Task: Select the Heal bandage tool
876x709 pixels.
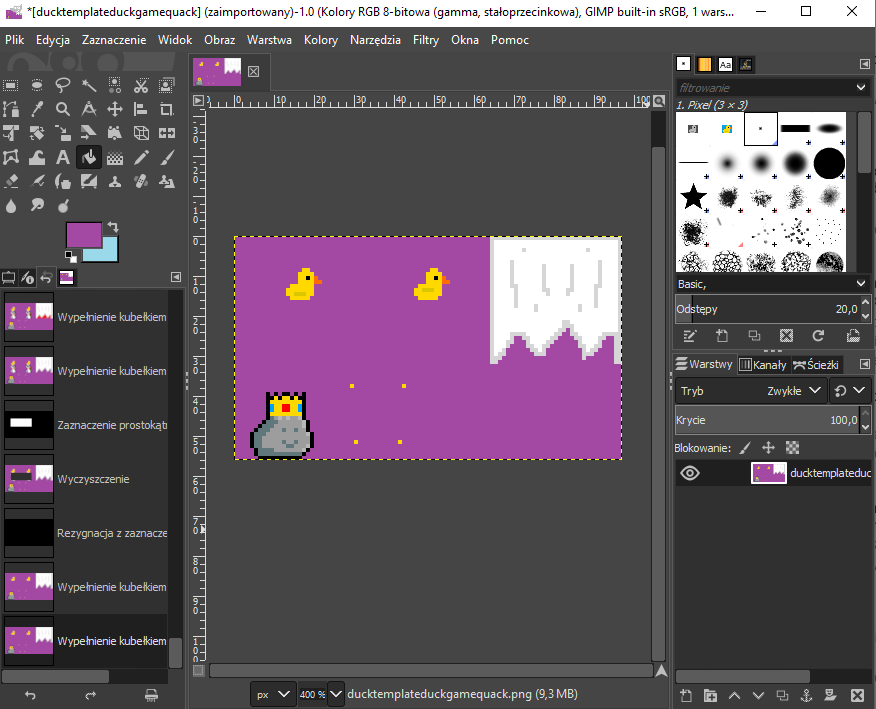Action: 141,182
